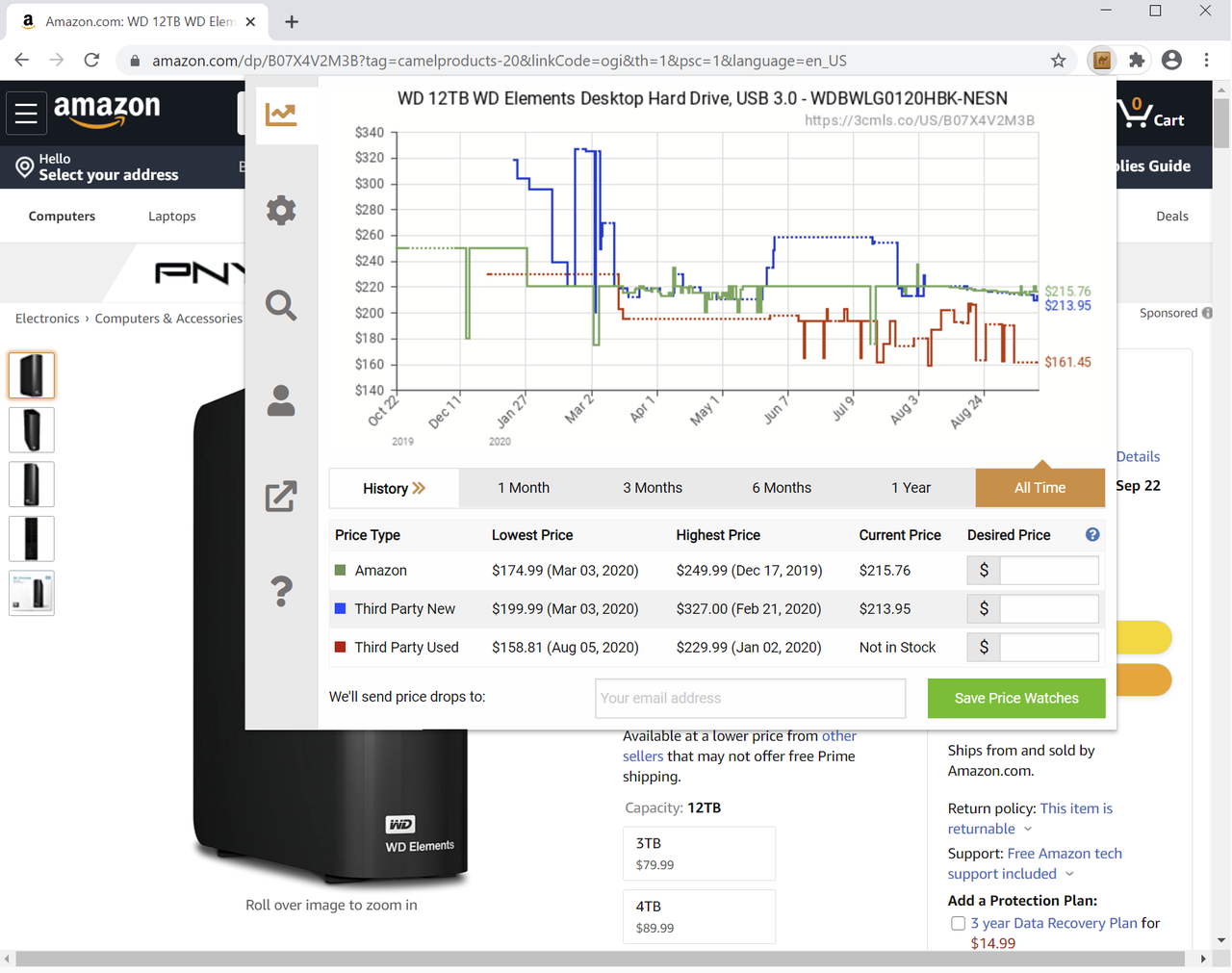1232x973 pixels.
Task: Click the Save Price Watches button
Action: click(x=1016, y=698)
